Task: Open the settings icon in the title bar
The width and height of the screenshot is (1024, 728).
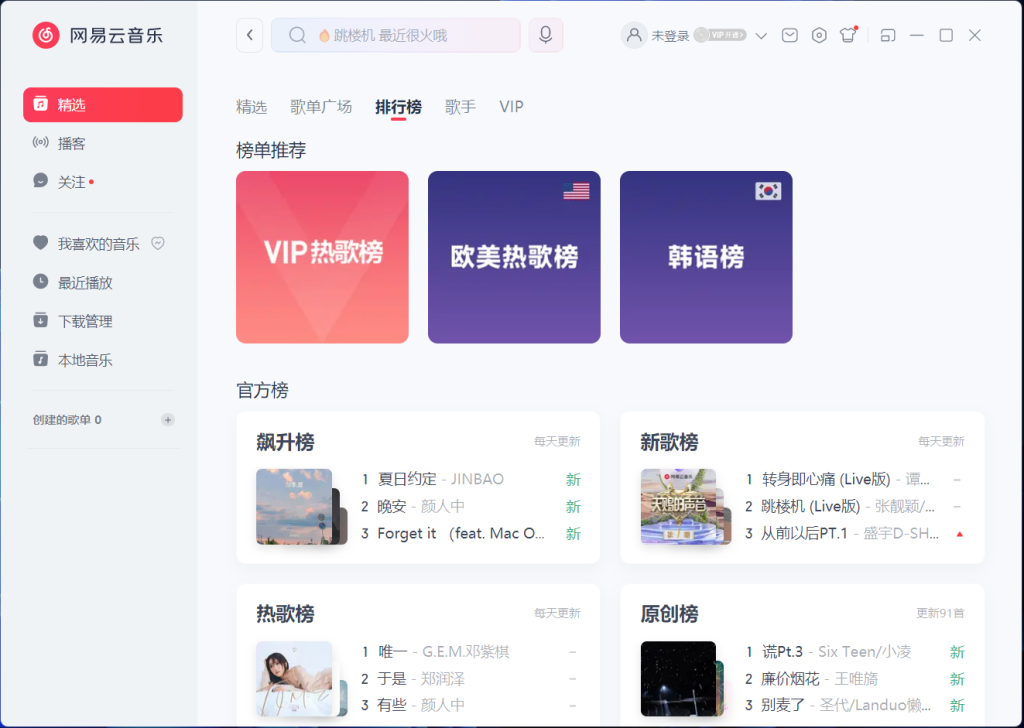Action: point(818,34)
